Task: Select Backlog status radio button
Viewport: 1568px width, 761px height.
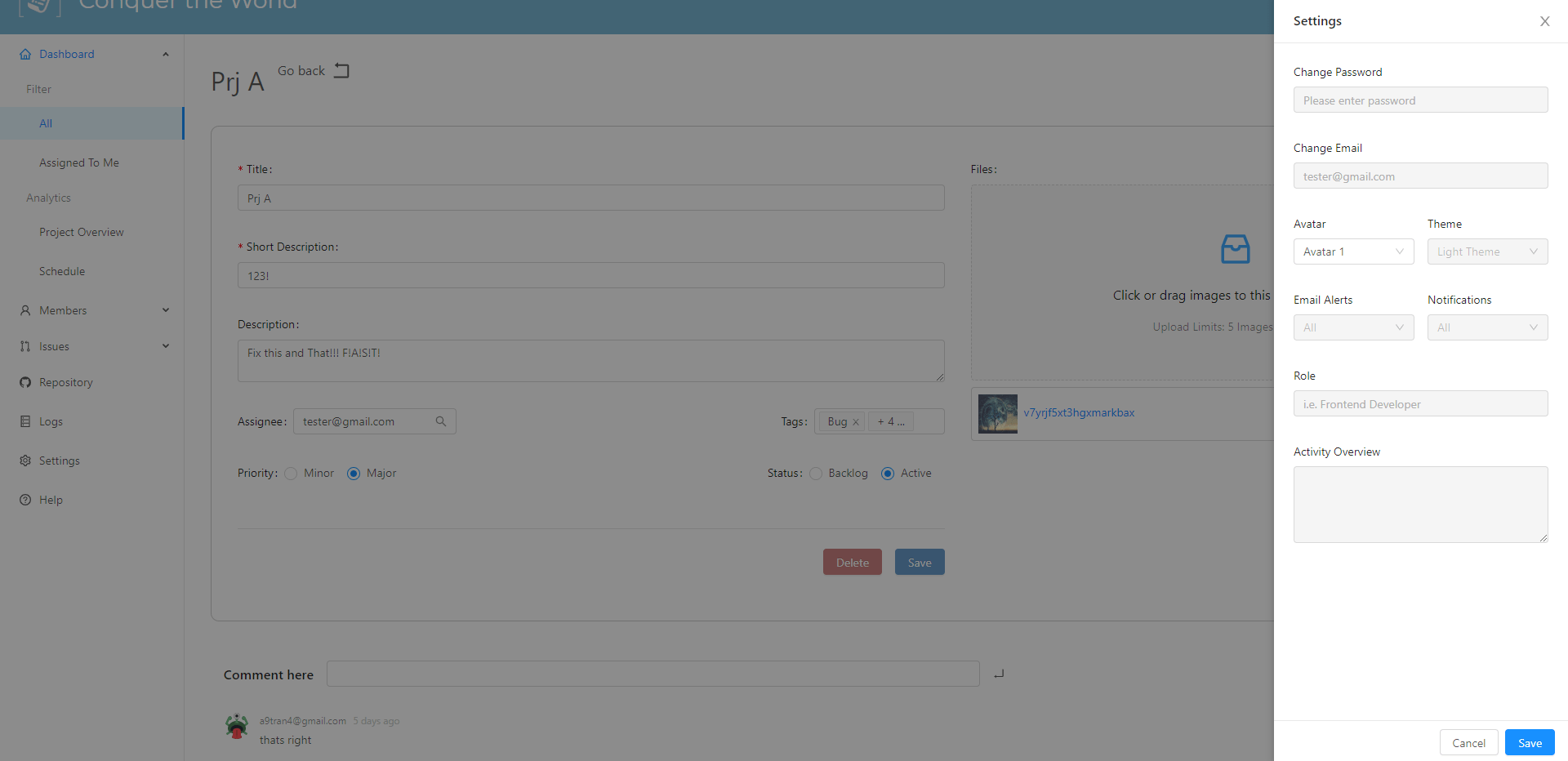Action: 816,474
